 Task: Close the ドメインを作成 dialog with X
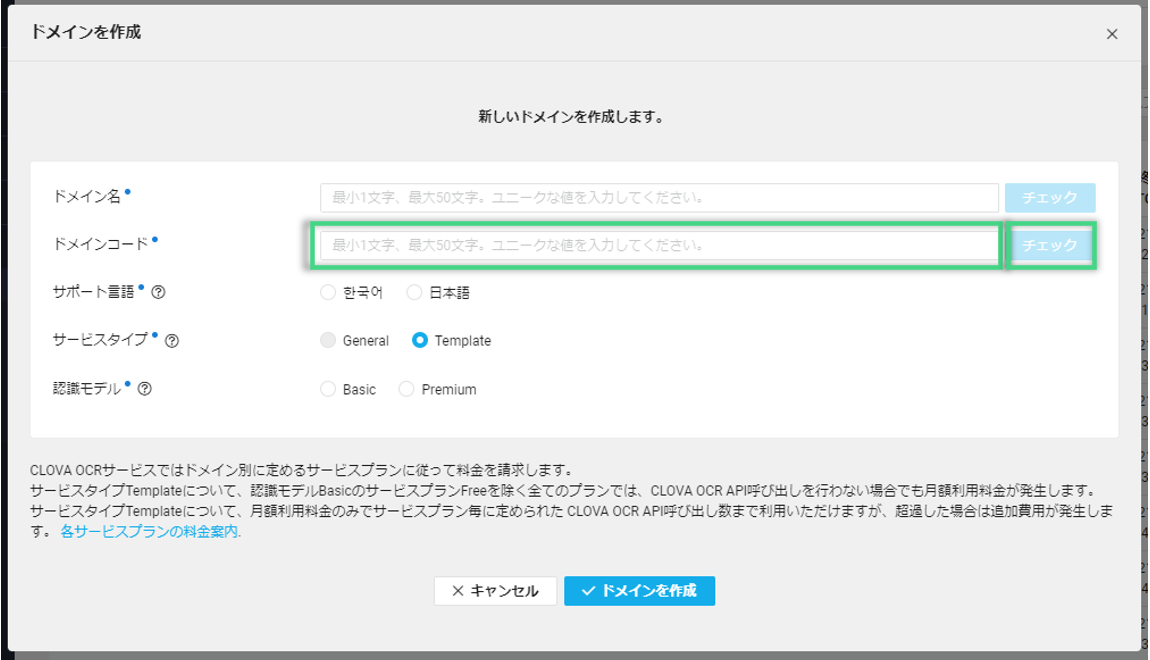pos(1112,34)
